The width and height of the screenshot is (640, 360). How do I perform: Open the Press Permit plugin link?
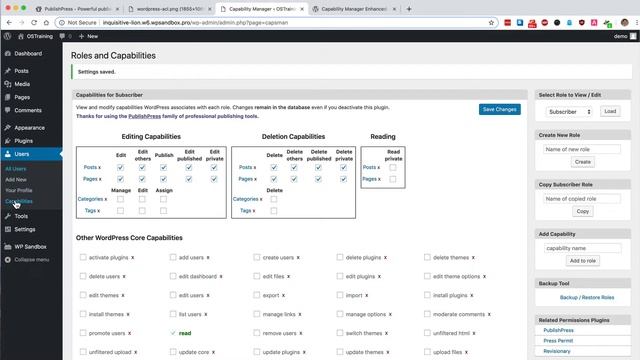click(558, 341)
